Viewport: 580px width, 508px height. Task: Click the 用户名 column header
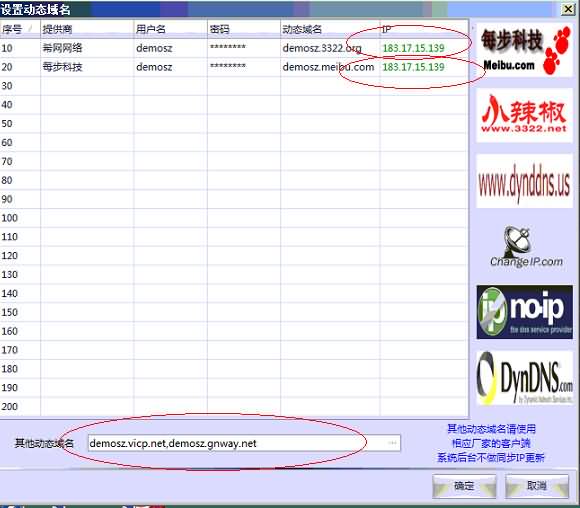[170, 29]
